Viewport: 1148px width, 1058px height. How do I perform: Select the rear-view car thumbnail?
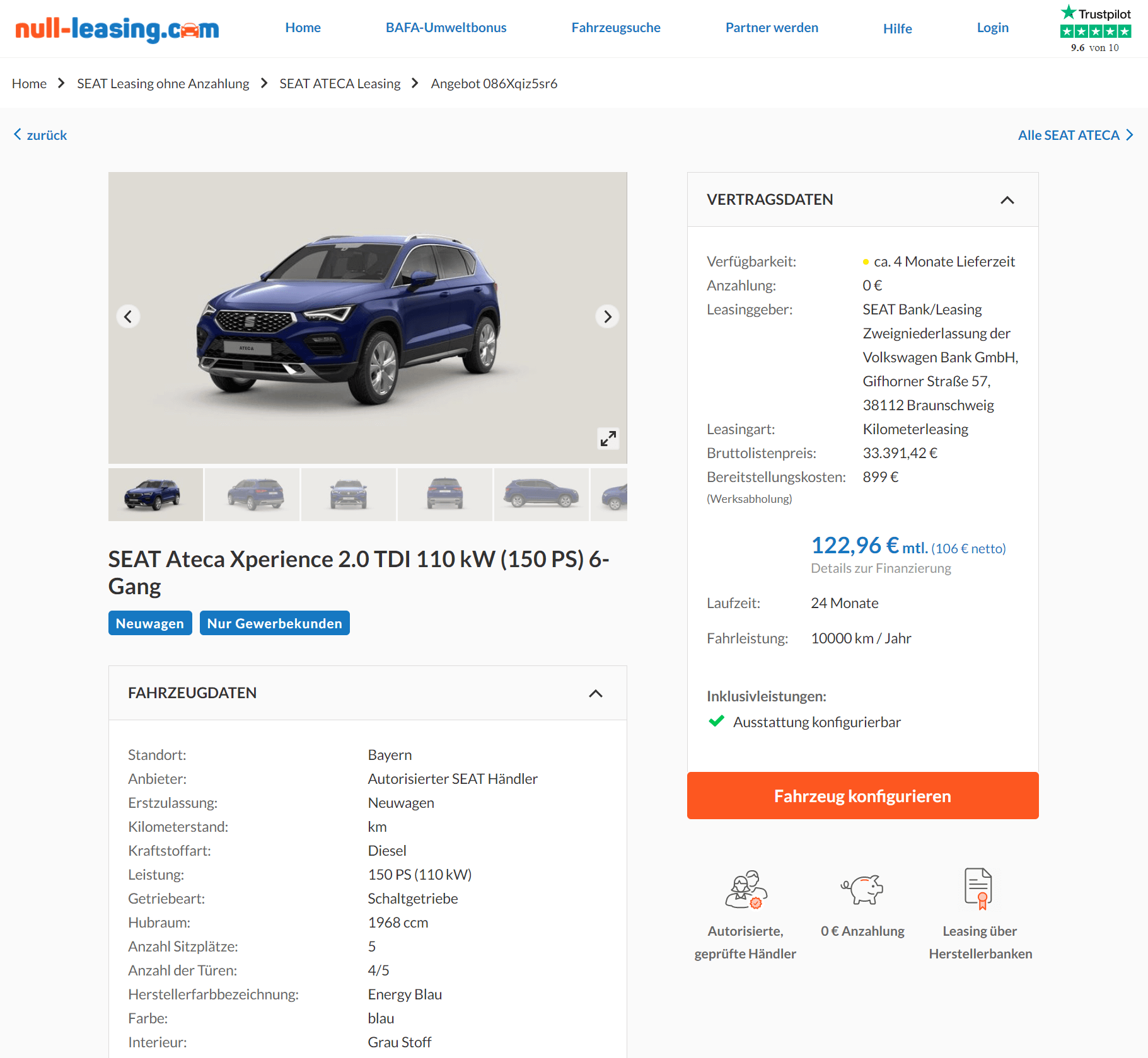click(445, 494)
